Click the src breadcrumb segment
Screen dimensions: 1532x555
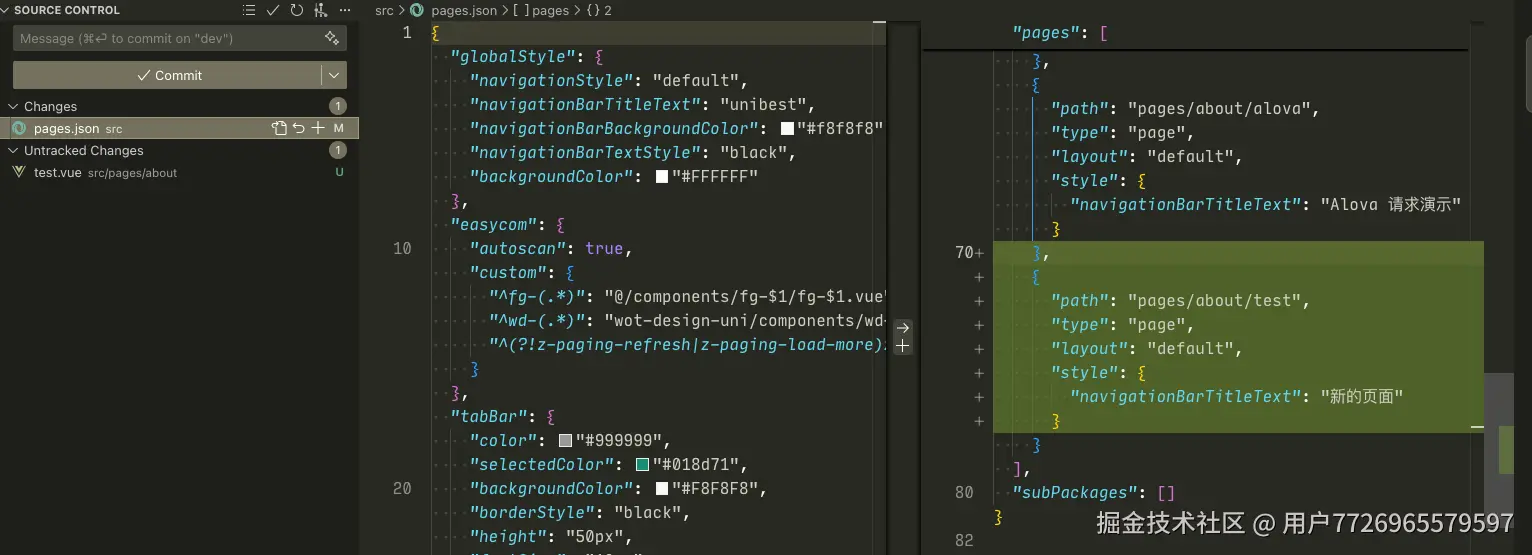tap(384, 10)
